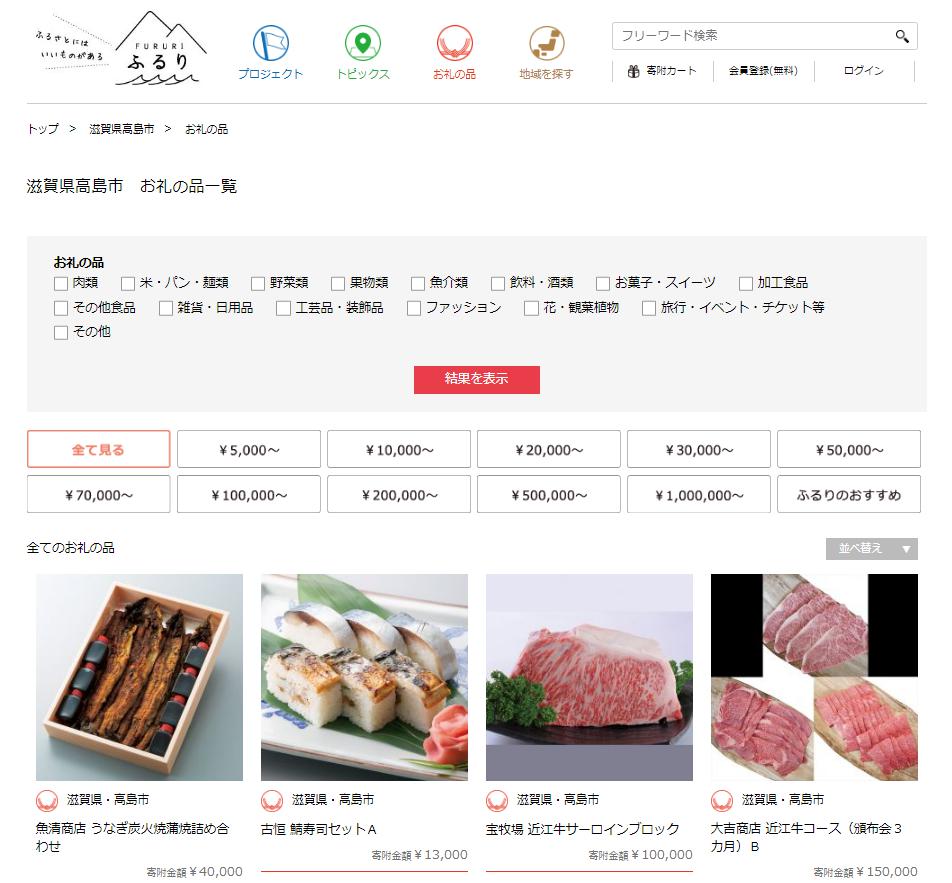Tick the 魚介類 checkbox
Screen dimensions: 952x883
tap(418, 284)
